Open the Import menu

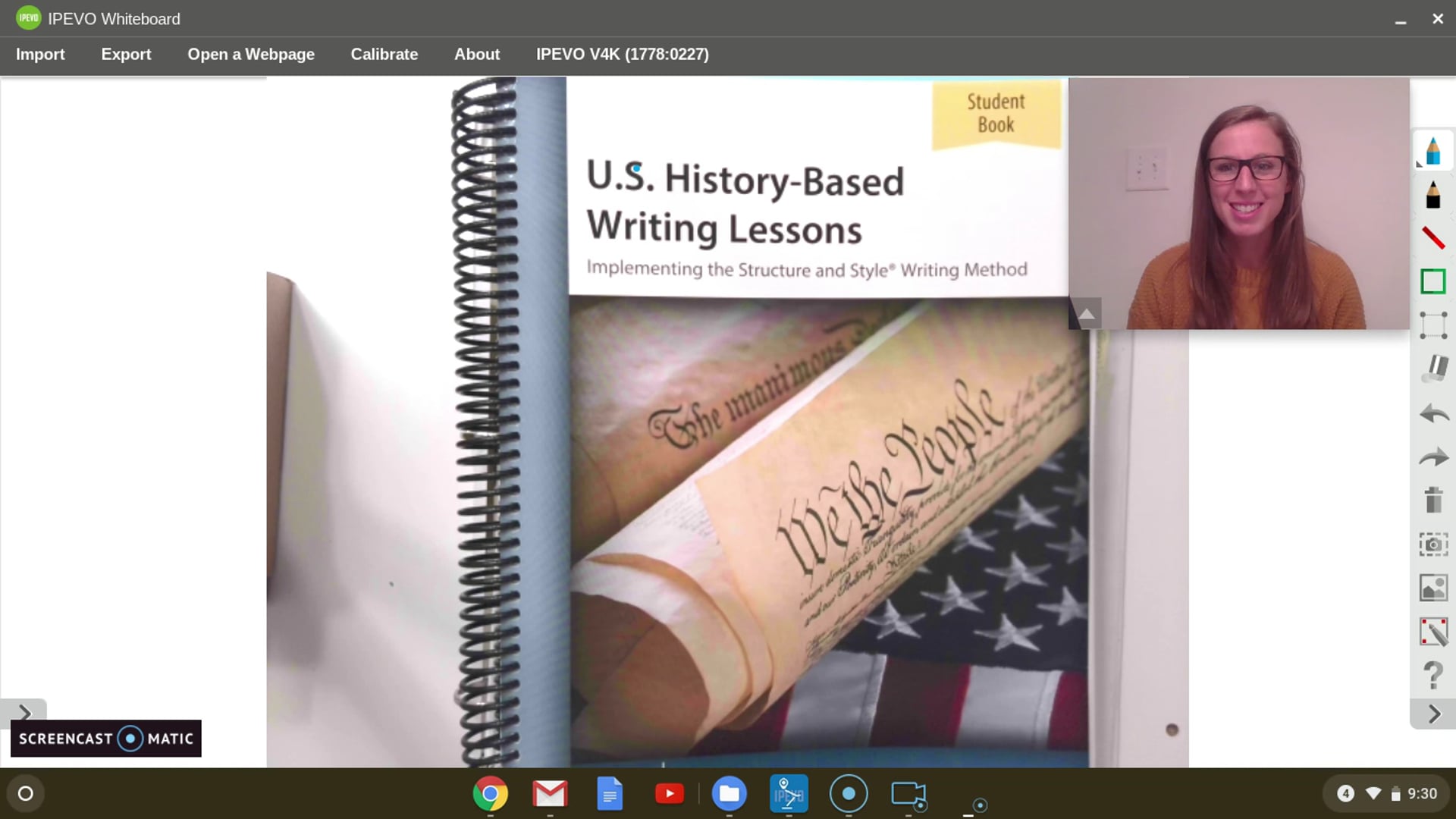pyautogui.click(x=40, y=55)
